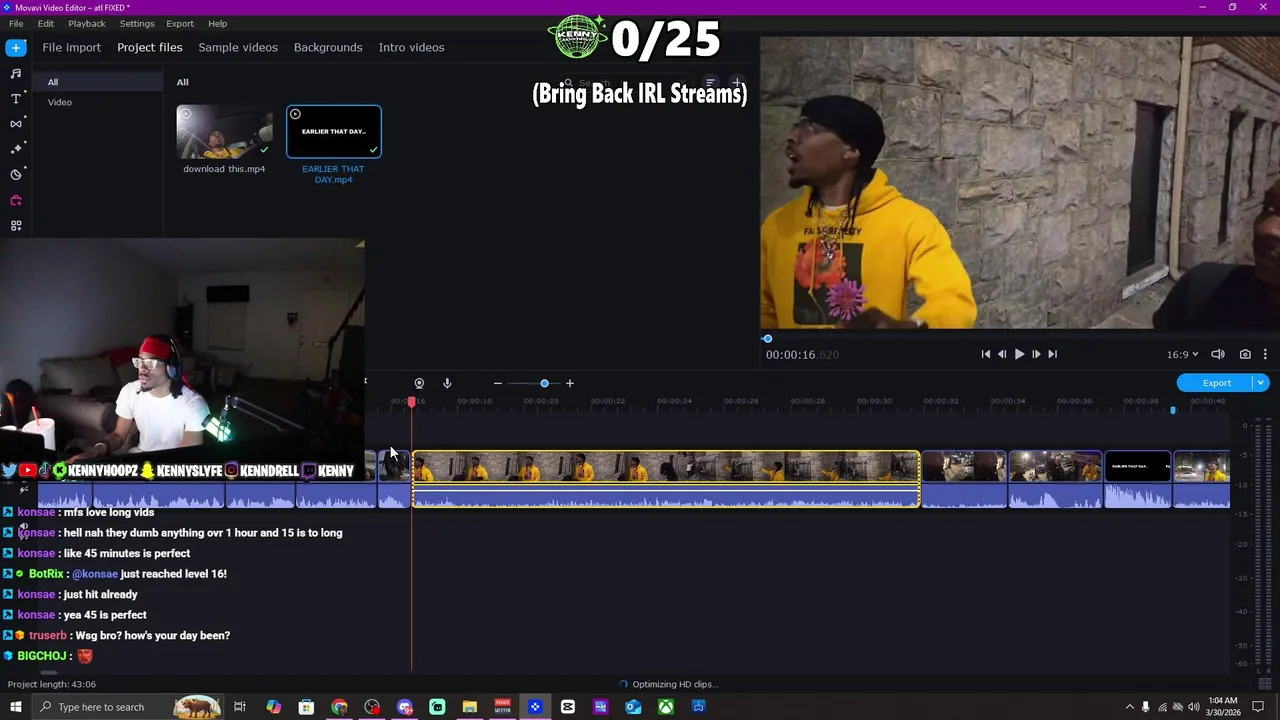Image resolution: width=1280 pixels, height=720 pixels.
Task: Open the Effects sparkle panel
Action: point(16,149)
